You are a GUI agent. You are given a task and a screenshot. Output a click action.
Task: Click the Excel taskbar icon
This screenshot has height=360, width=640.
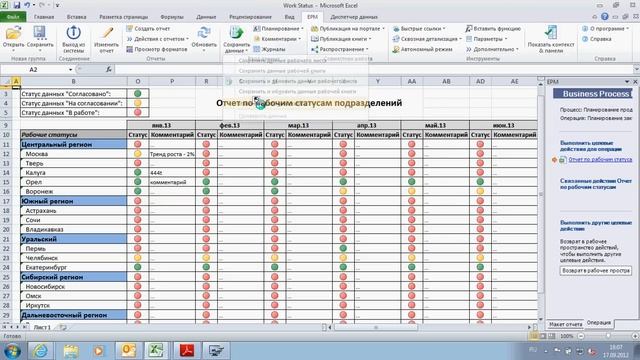(156, 351)
